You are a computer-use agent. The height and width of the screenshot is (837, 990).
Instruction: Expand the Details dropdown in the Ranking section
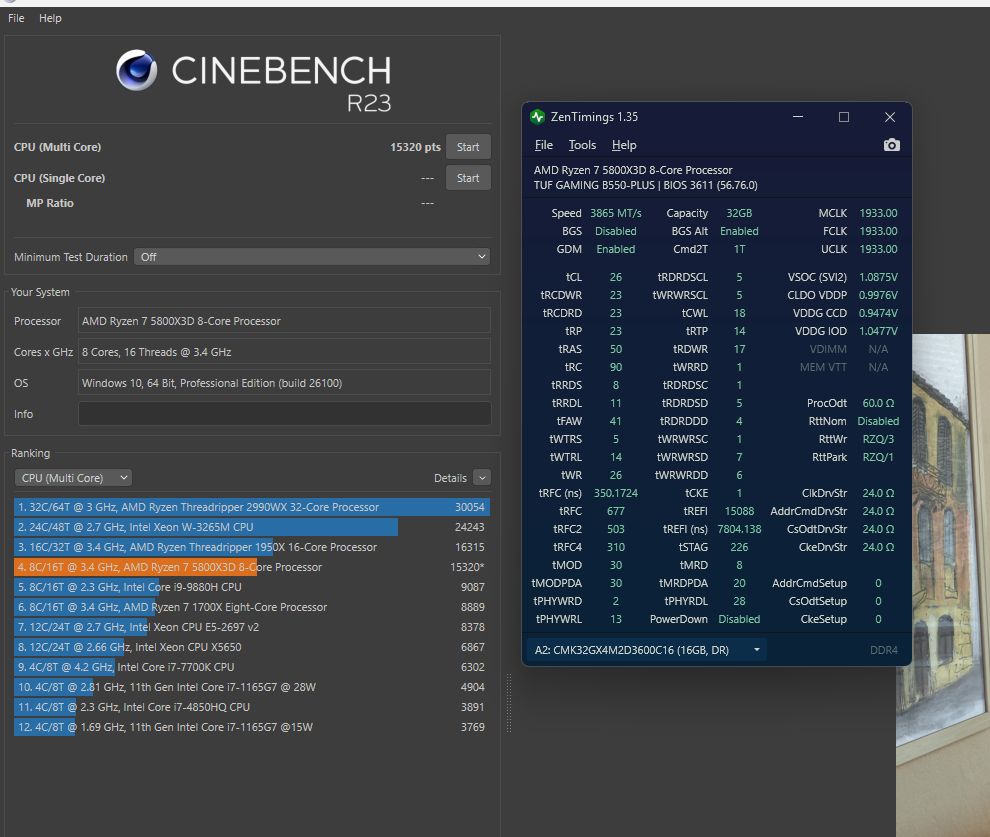pos(482,477)
